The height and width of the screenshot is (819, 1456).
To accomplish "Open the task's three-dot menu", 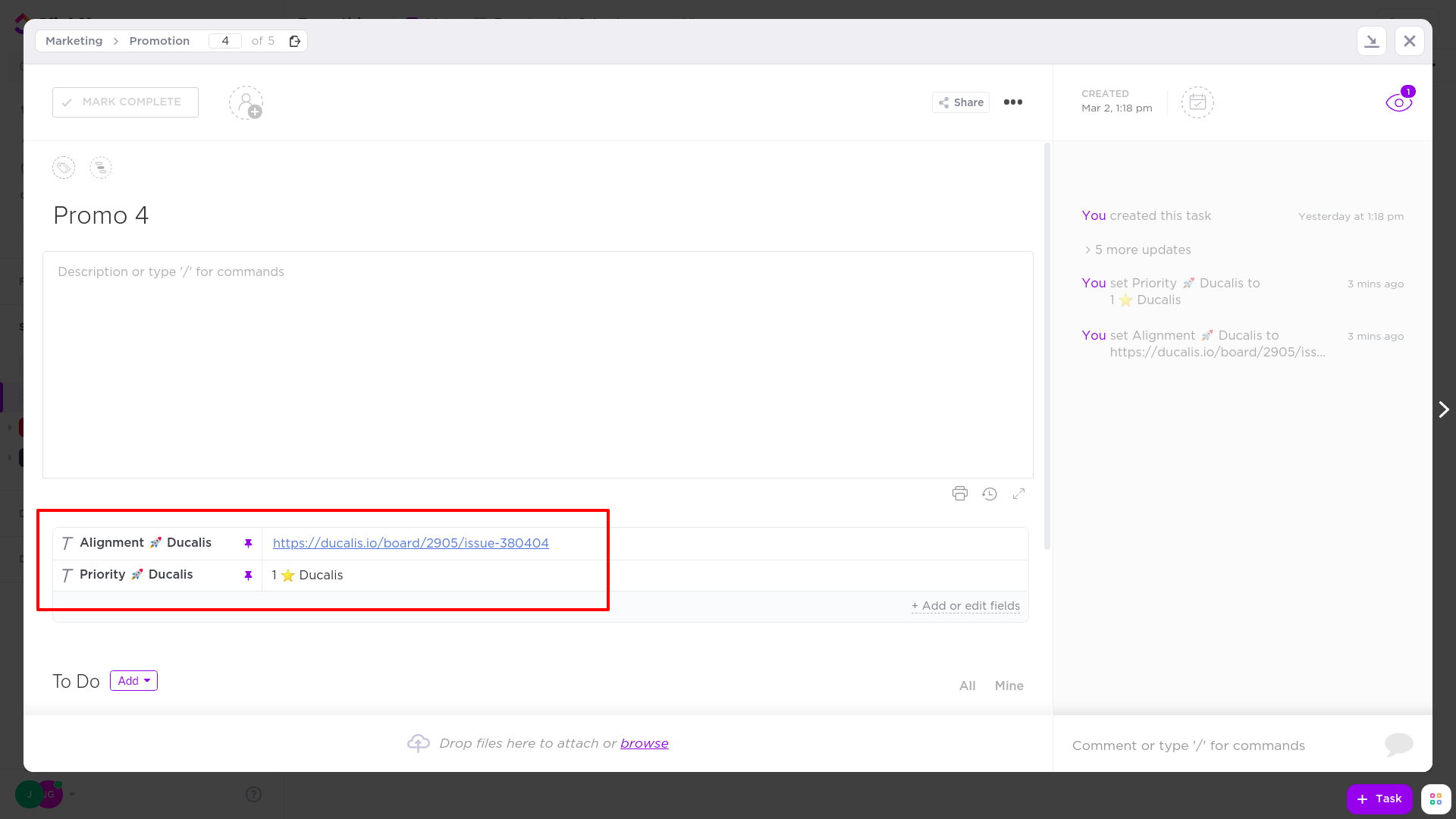I will pos(1013,102).
